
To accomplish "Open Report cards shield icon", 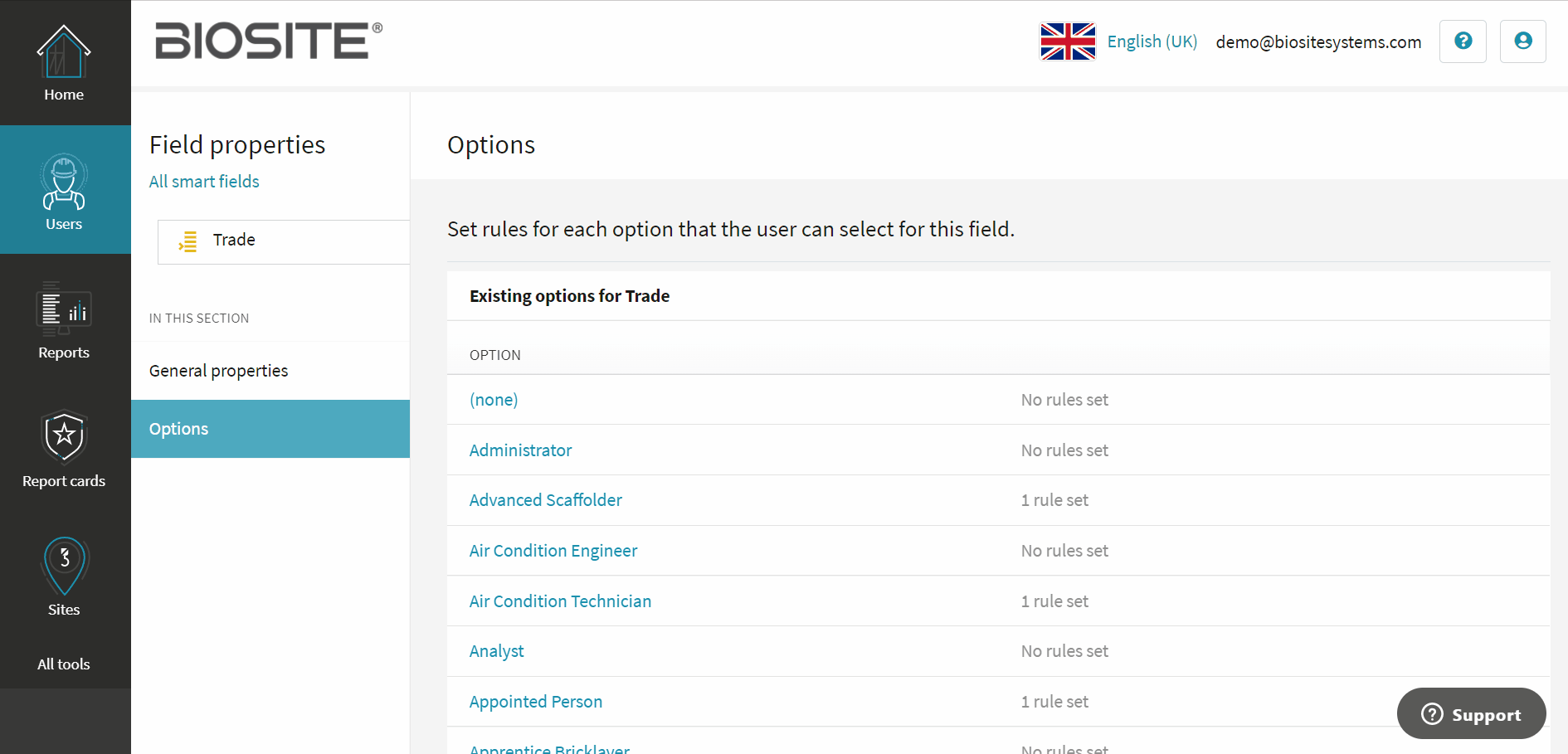I will pos(64,437).
